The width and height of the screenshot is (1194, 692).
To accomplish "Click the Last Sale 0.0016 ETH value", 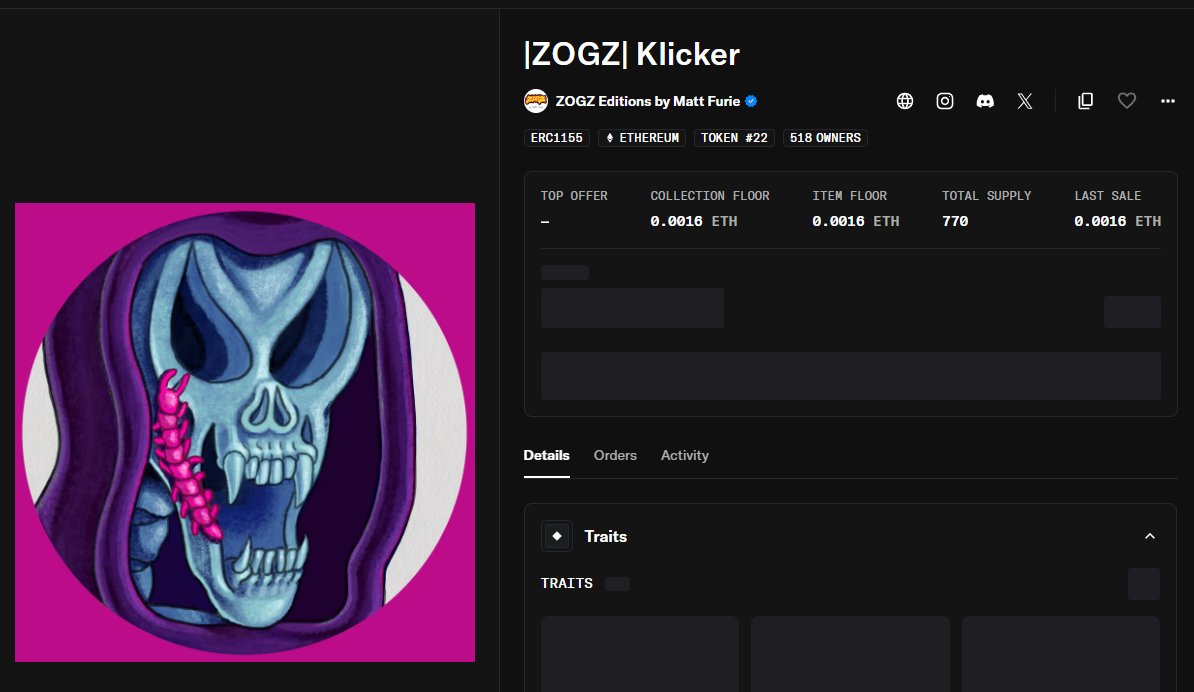I will click(1118, 222).
